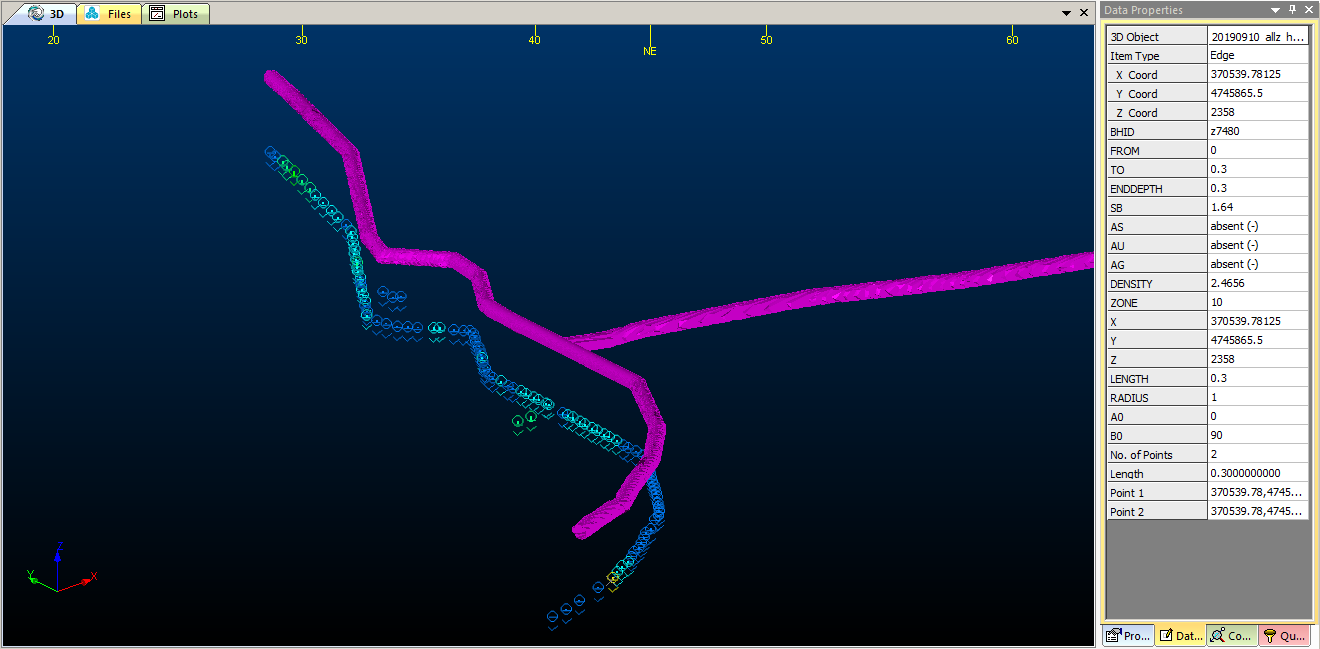Open the 'Pro...' panel tab icon

click(x=1128, y=635)
